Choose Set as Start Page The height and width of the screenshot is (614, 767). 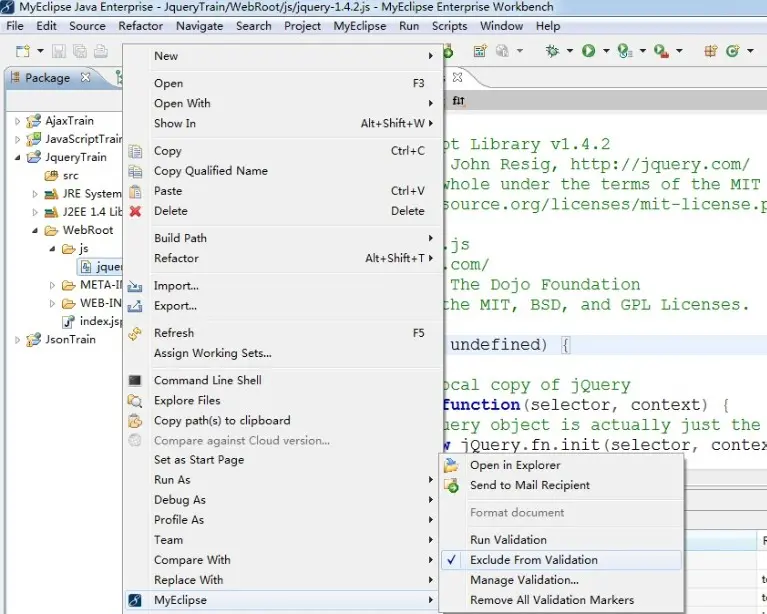(283, 460)
